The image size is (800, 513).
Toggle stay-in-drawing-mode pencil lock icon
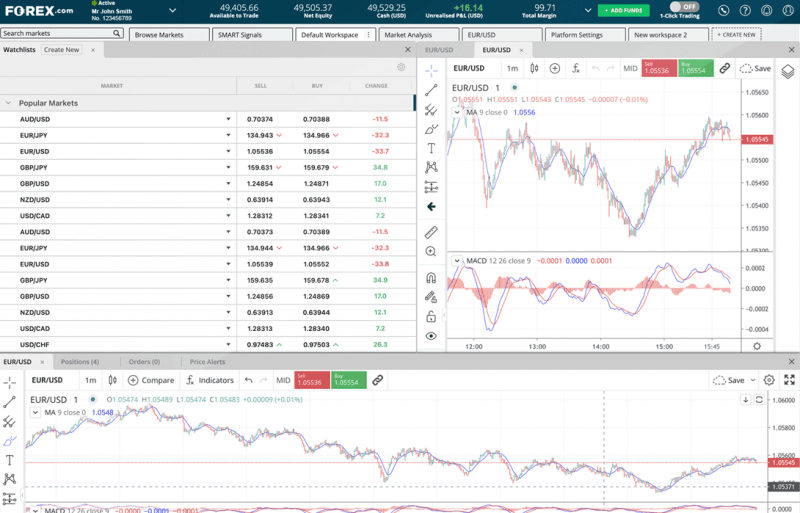[x=431, y=297]
